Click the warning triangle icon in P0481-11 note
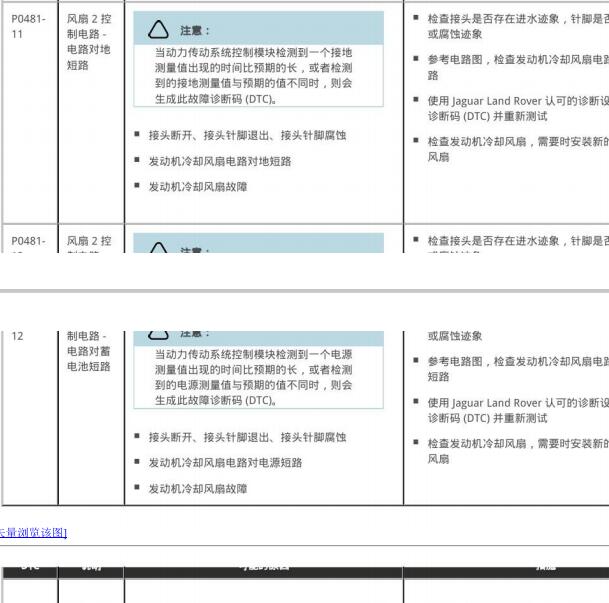The height and width of the screenshot is (603, 609). (x=158, y=30)
